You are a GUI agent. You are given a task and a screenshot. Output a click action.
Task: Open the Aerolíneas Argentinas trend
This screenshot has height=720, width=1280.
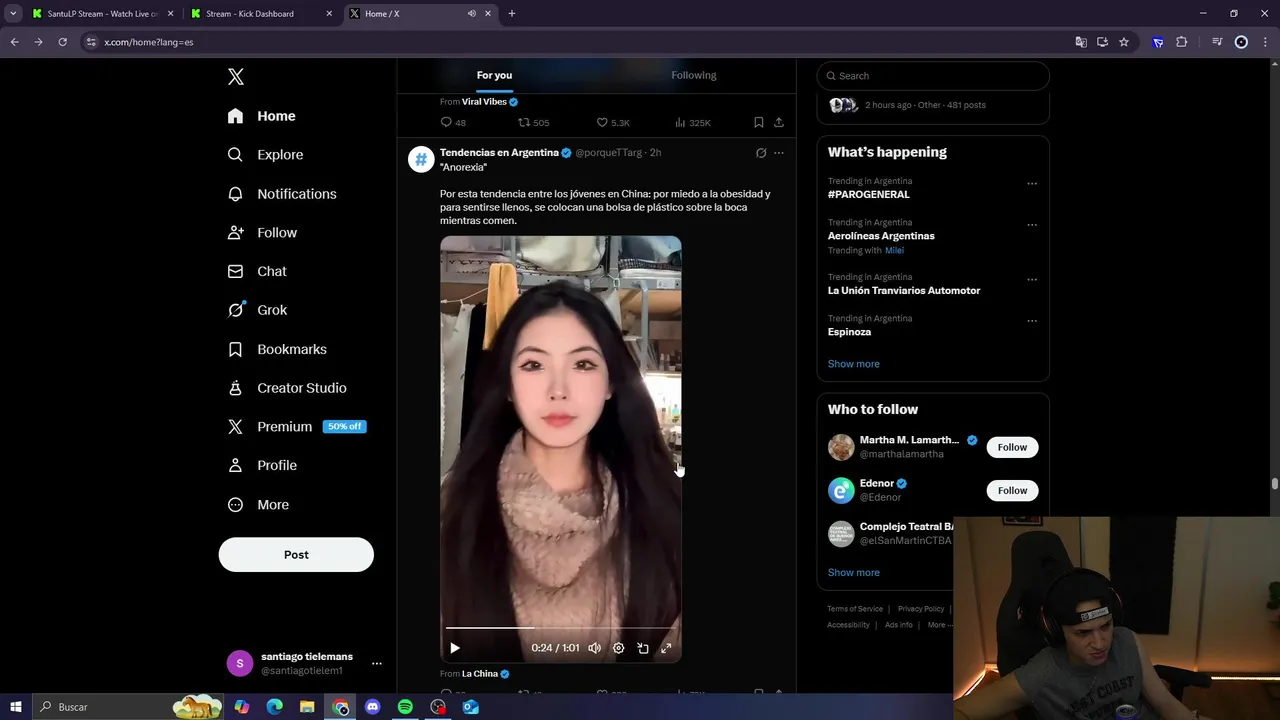coord(881,236)
